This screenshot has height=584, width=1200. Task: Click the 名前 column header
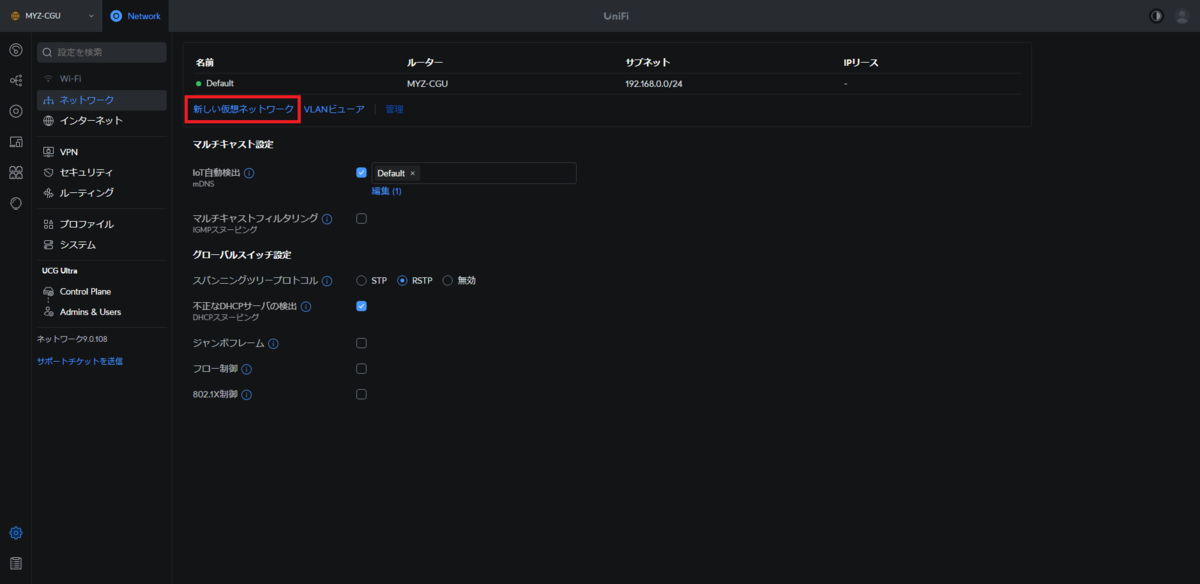pyautogui.click(x=205, y=62)
